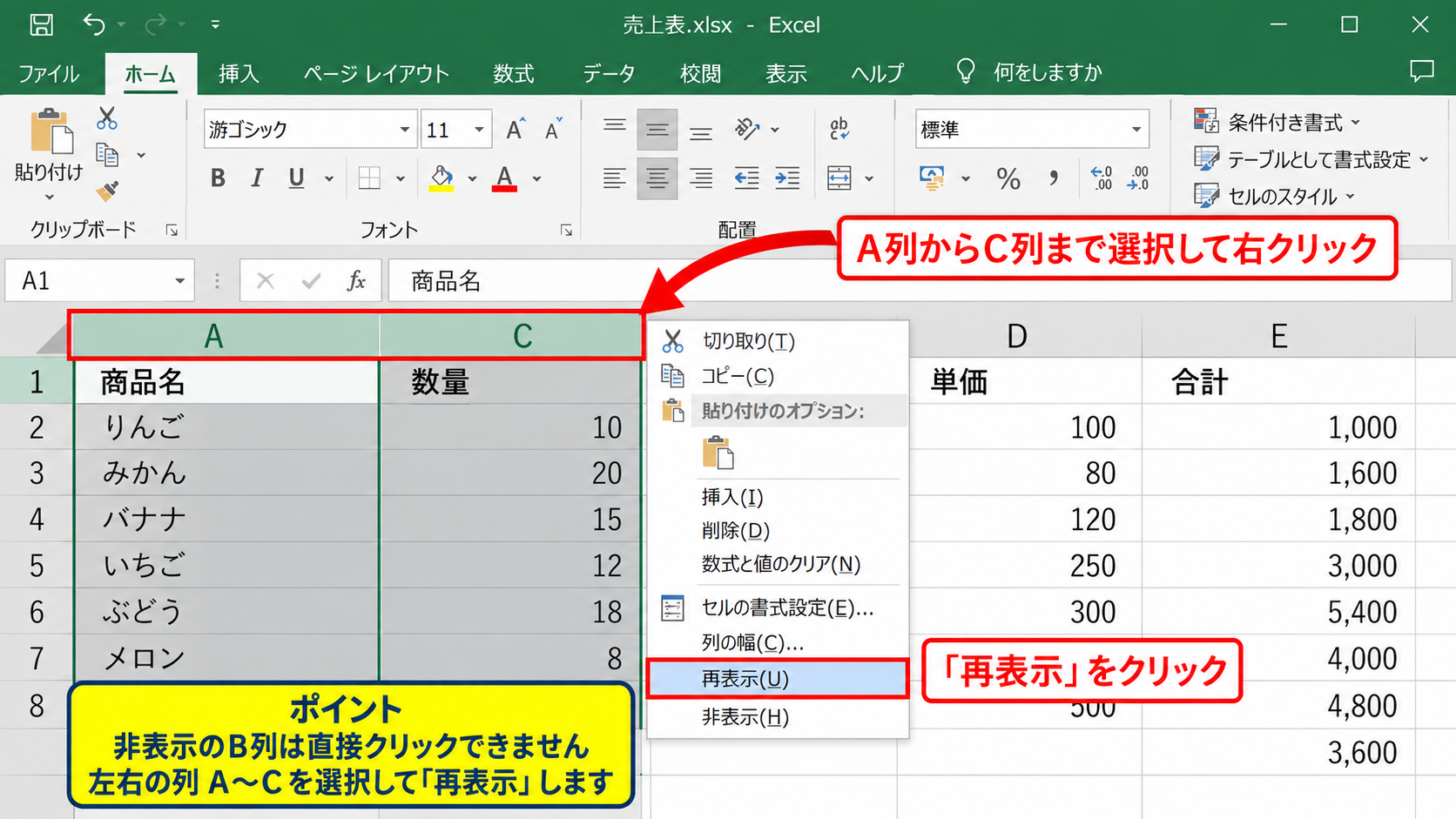Click the paste option icon in context menu
1456x819 pixels.
(718, 453)
